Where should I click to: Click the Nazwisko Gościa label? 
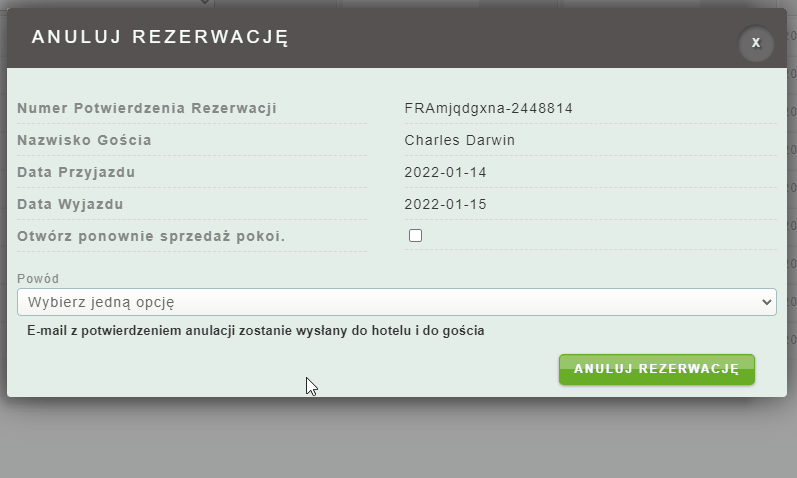tap(85, 140)
